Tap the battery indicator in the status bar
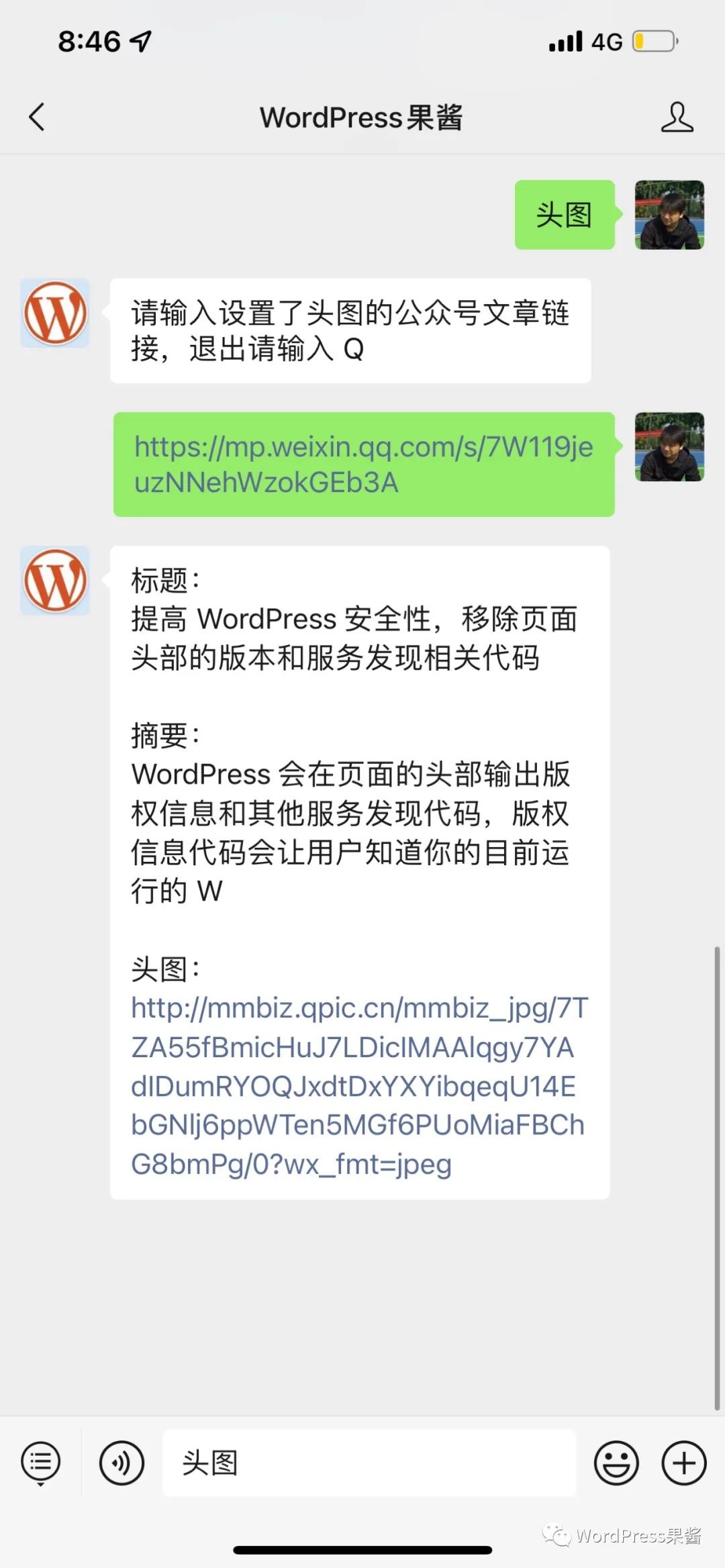The width and height of the screenshot is (725, 1568). tap(655, 42)
